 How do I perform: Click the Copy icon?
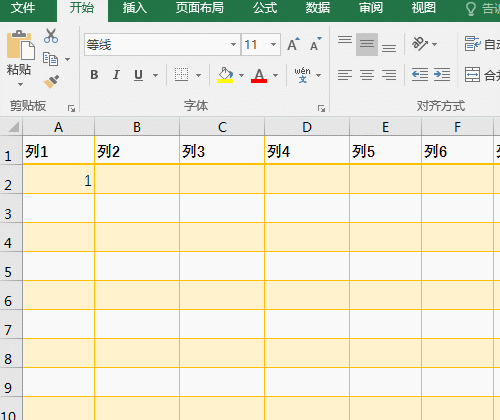(x=50, y=59)
